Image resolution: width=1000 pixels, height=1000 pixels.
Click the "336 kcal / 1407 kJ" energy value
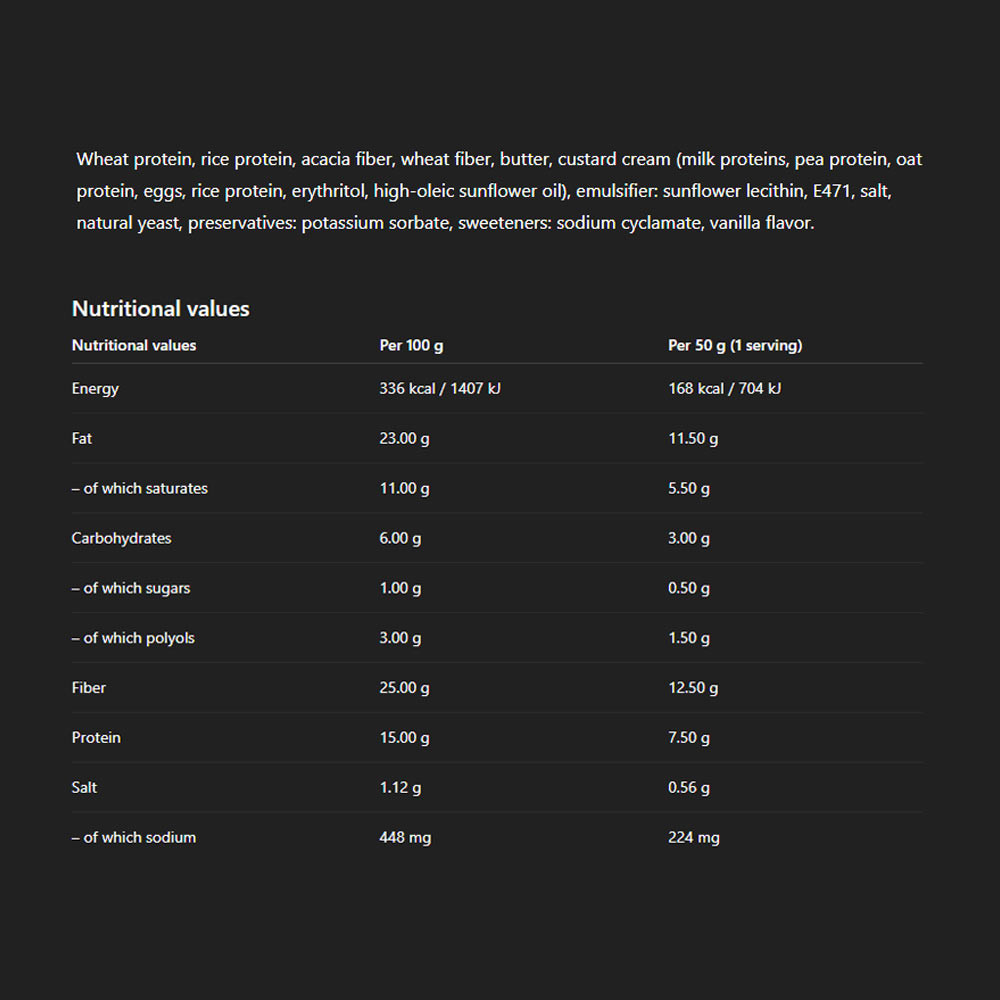[x=440, y=389]
